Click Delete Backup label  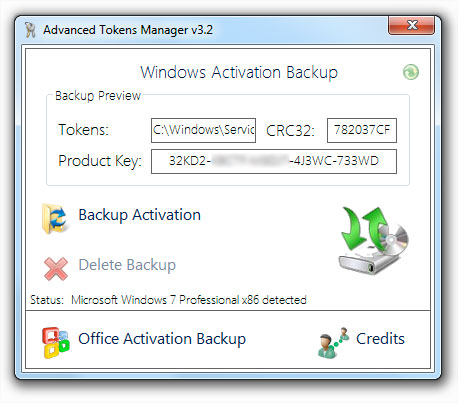(127, 265)
